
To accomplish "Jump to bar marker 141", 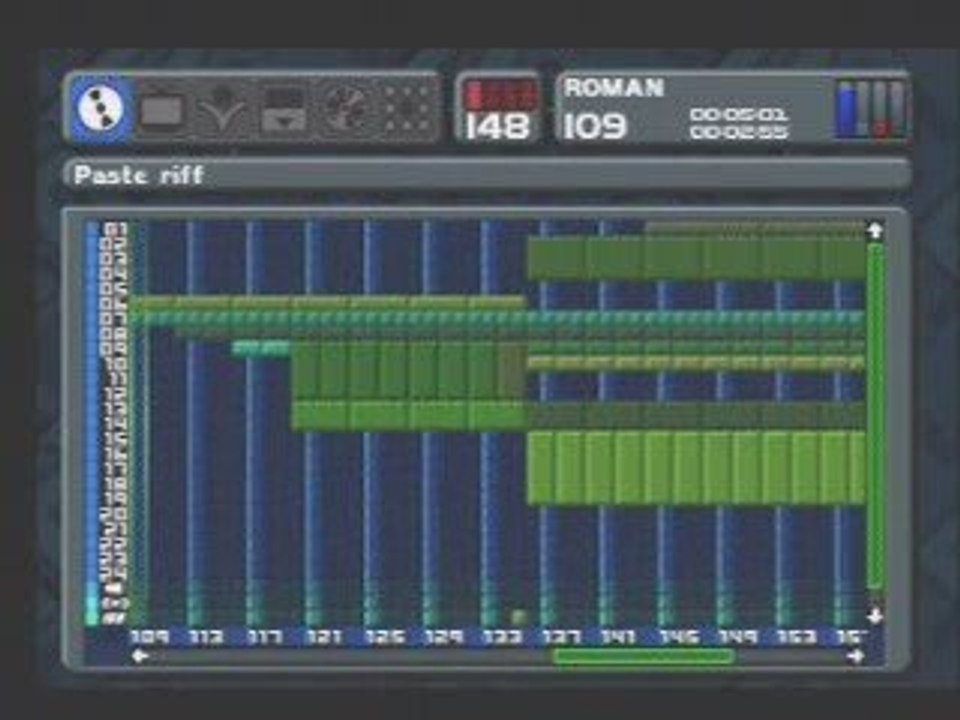I will 618,637.
